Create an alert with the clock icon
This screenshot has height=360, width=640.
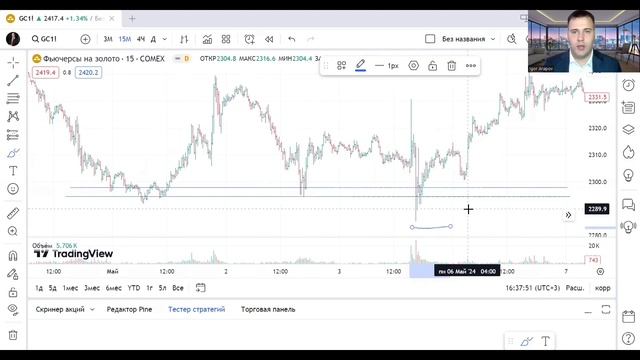pos(249,39)
